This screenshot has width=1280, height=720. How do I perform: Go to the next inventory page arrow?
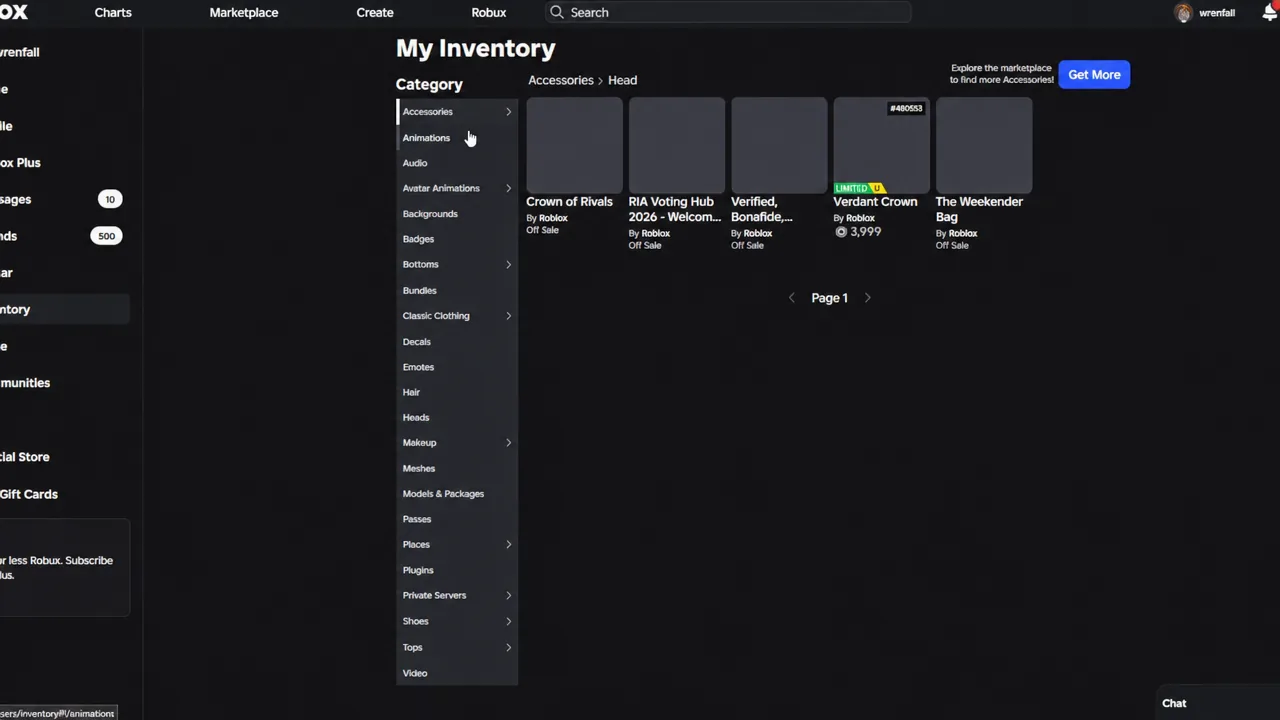(x=867, y=298)
